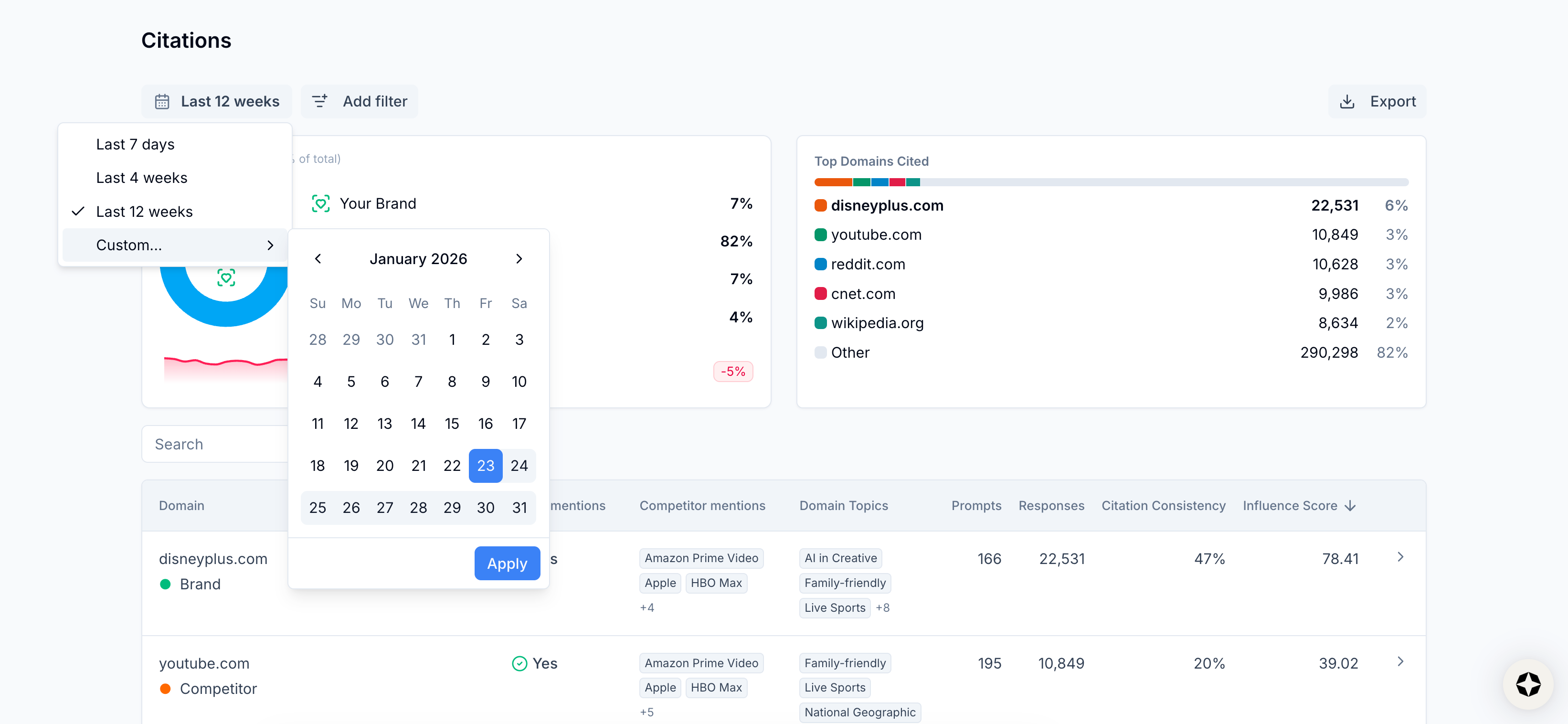1568x724 pixels.
Task: Go to next month in calendar
Action: 519,259
